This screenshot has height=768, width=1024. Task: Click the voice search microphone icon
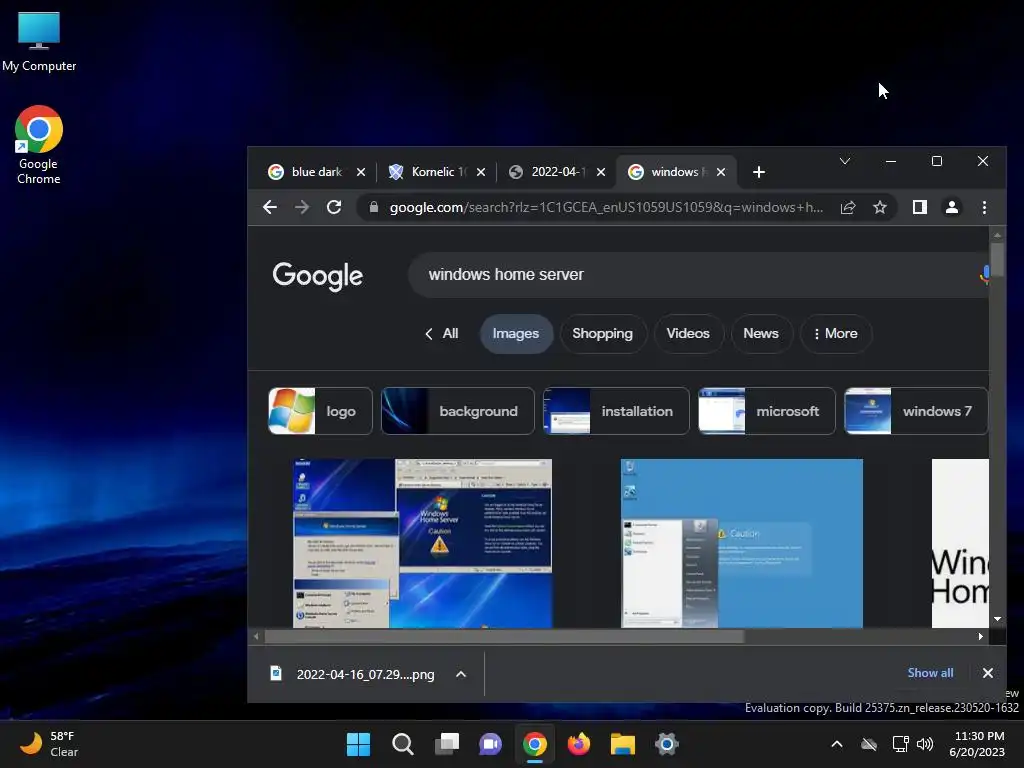click(x=984, y=275)
